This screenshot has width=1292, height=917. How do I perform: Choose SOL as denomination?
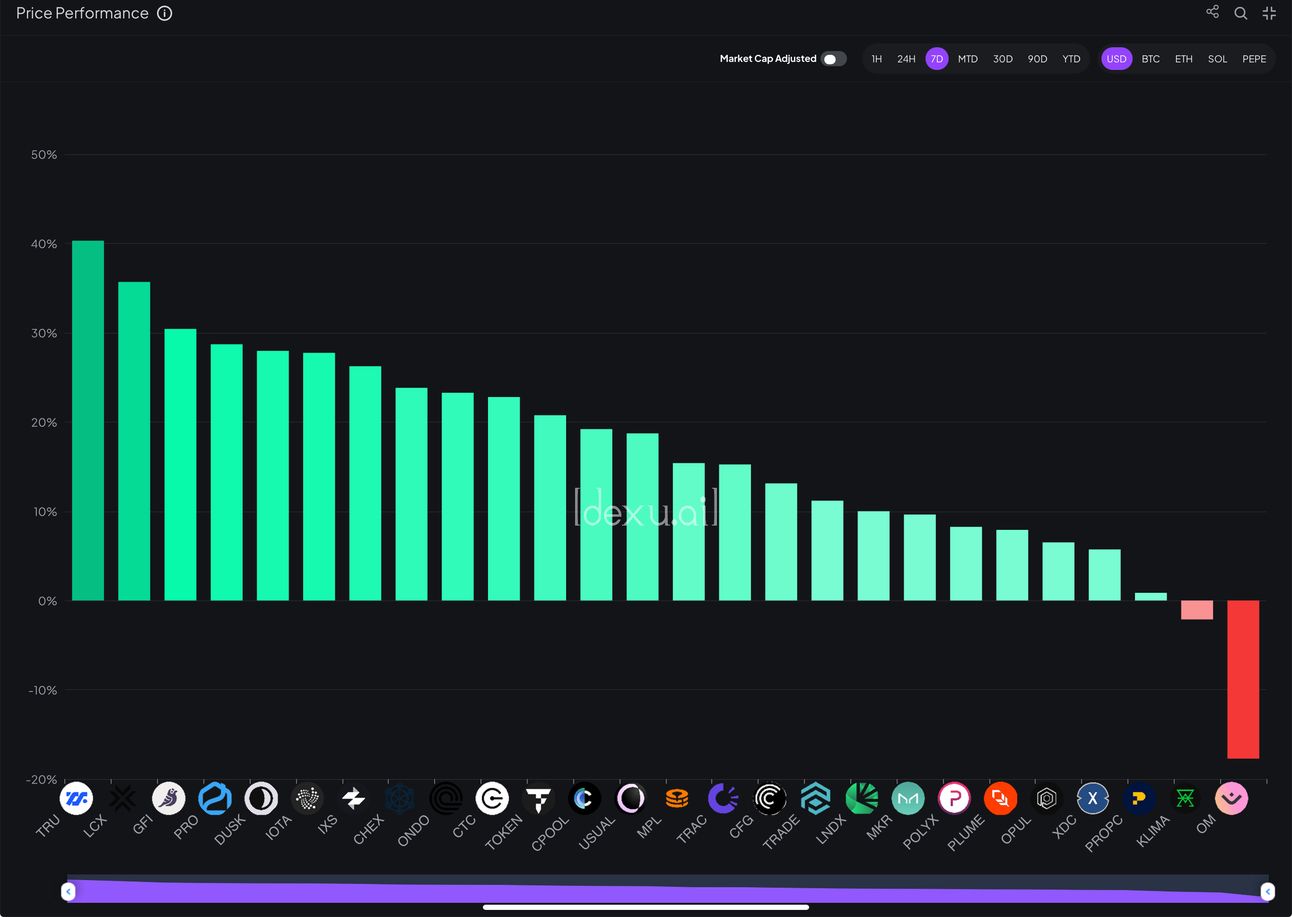[x=1217, y=59]
